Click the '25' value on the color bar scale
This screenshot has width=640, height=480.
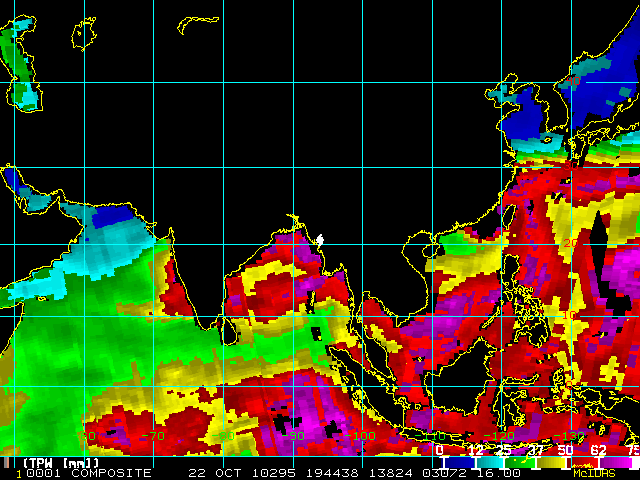coord(504,450)
